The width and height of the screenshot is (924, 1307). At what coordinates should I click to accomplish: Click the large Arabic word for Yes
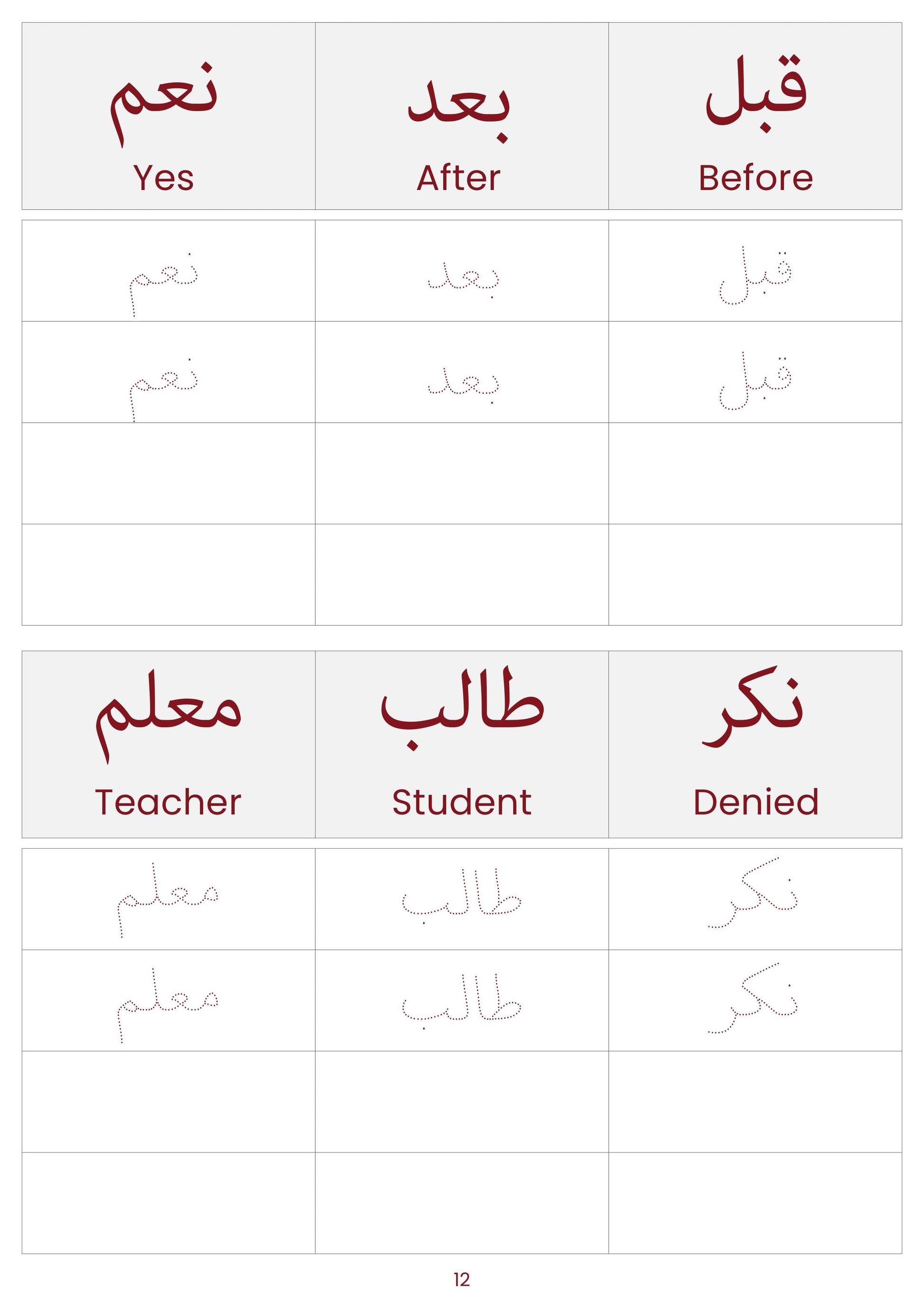[x=164, y=105]
